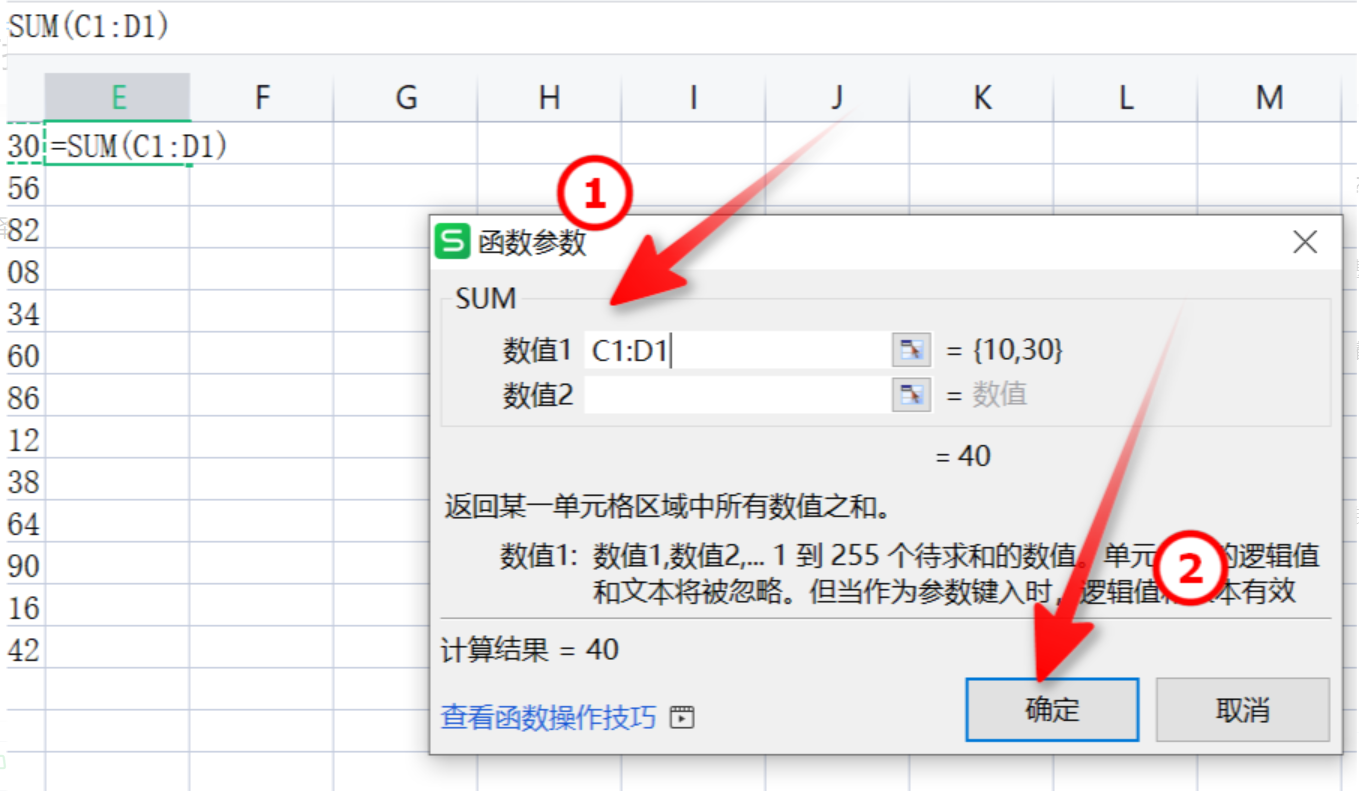Click the cell showing 60
1359x791 pixels.
coord(23,356)
